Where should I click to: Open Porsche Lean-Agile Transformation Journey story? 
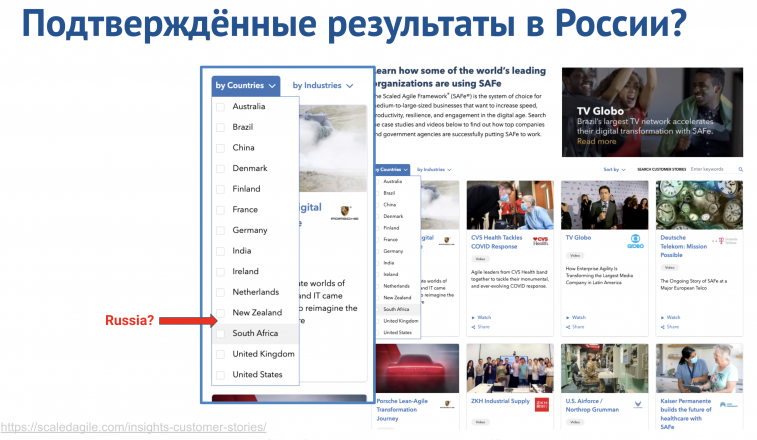(x=402, y=410)
